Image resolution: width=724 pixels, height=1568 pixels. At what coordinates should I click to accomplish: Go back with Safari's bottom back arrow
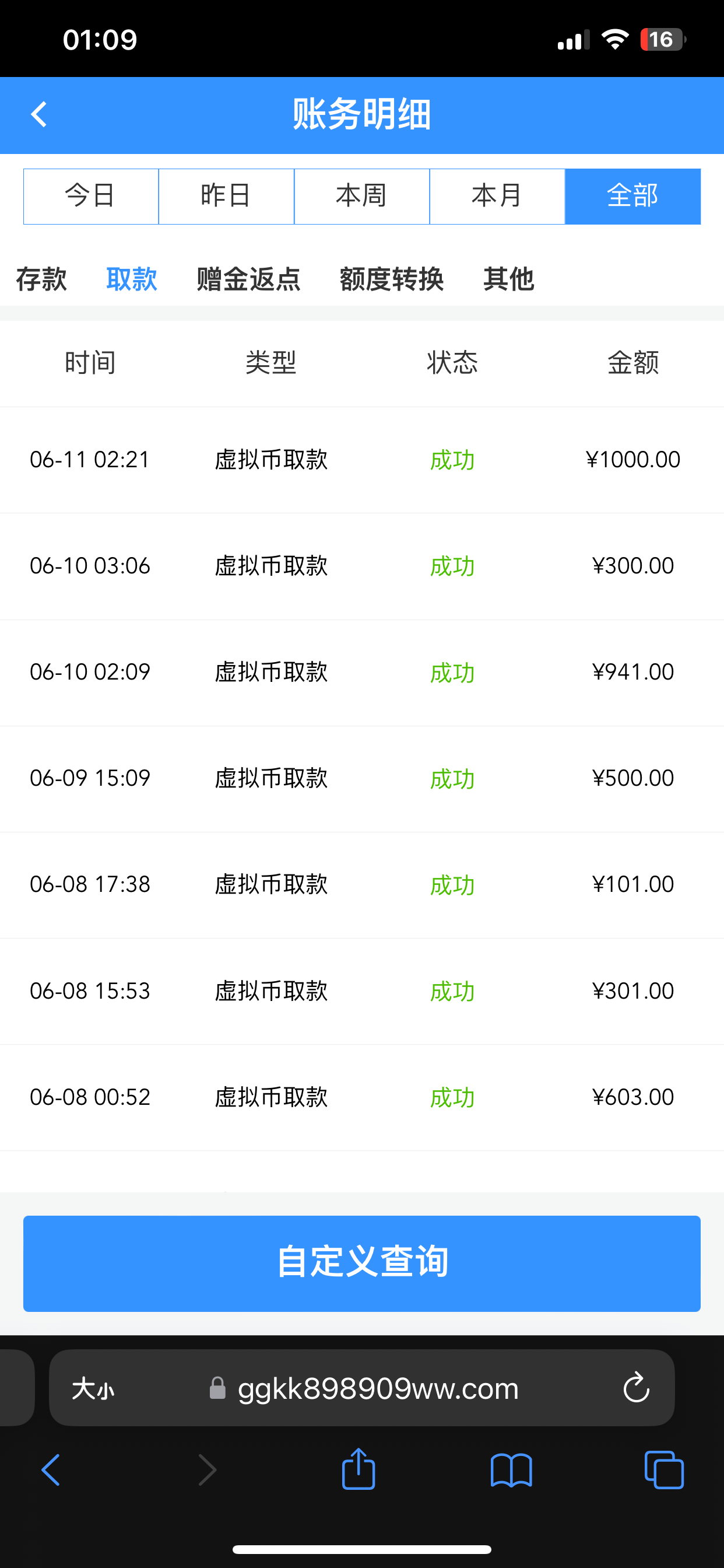tap(51, 1469)
